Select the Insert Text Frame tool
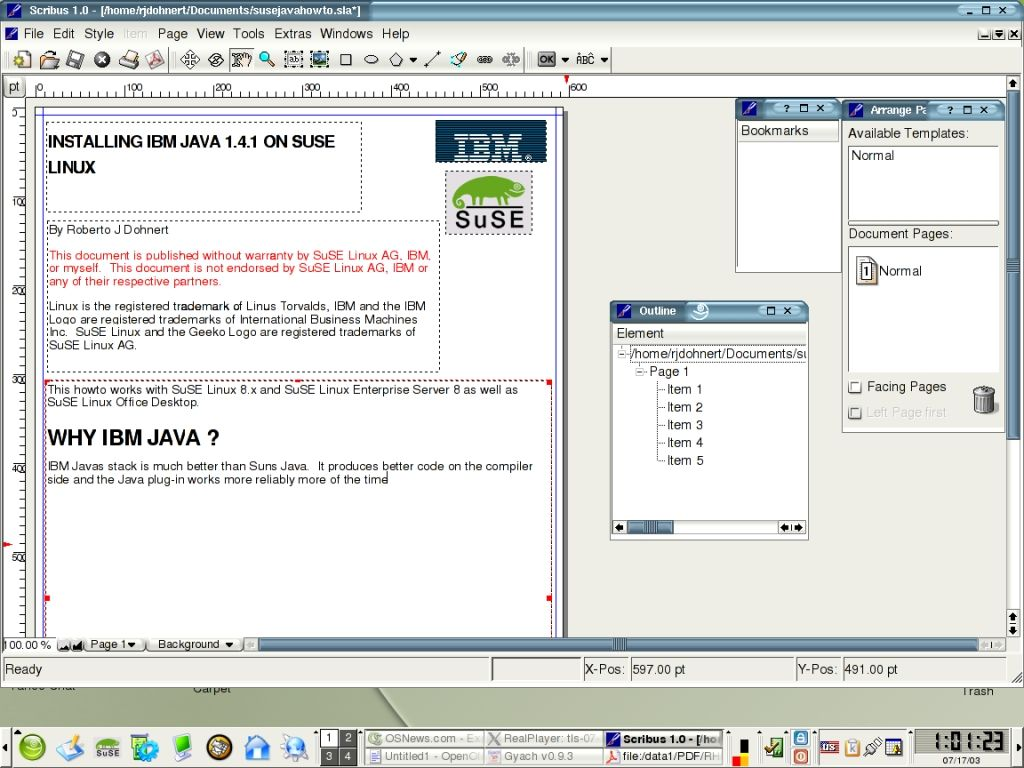The image size is (1024, 768). point(293,60)
